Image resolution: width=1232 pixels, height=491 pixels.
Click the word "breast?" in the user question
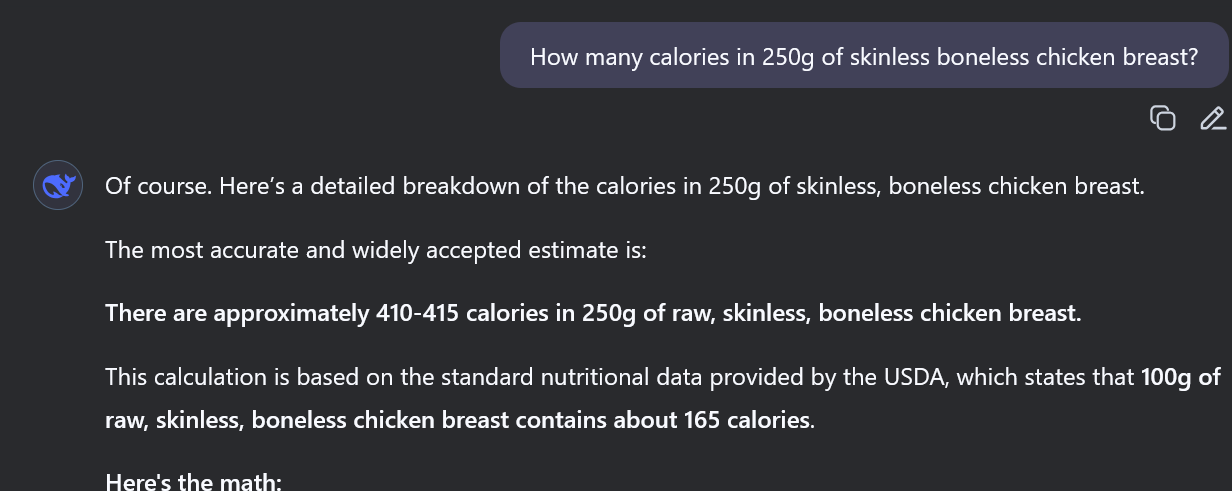(x=1158, y=57)
